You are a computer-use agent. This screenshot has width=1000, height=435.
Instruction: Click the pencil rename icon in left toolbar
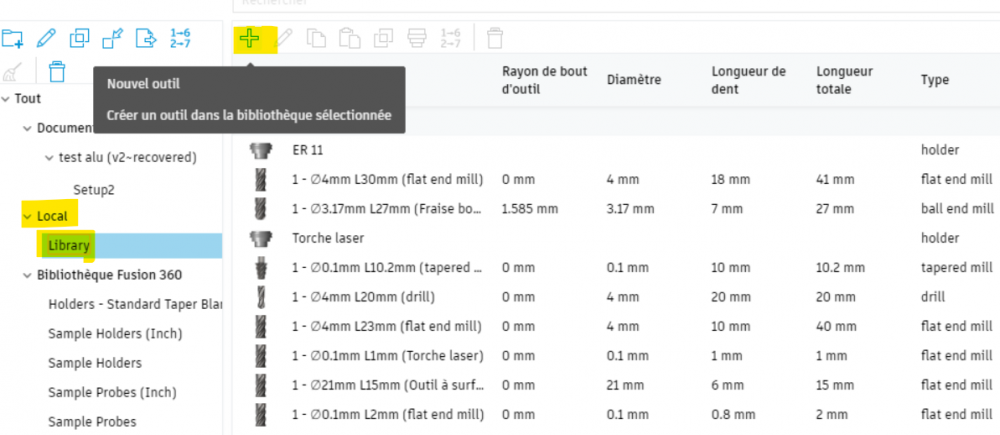click(x=46, y=38)
